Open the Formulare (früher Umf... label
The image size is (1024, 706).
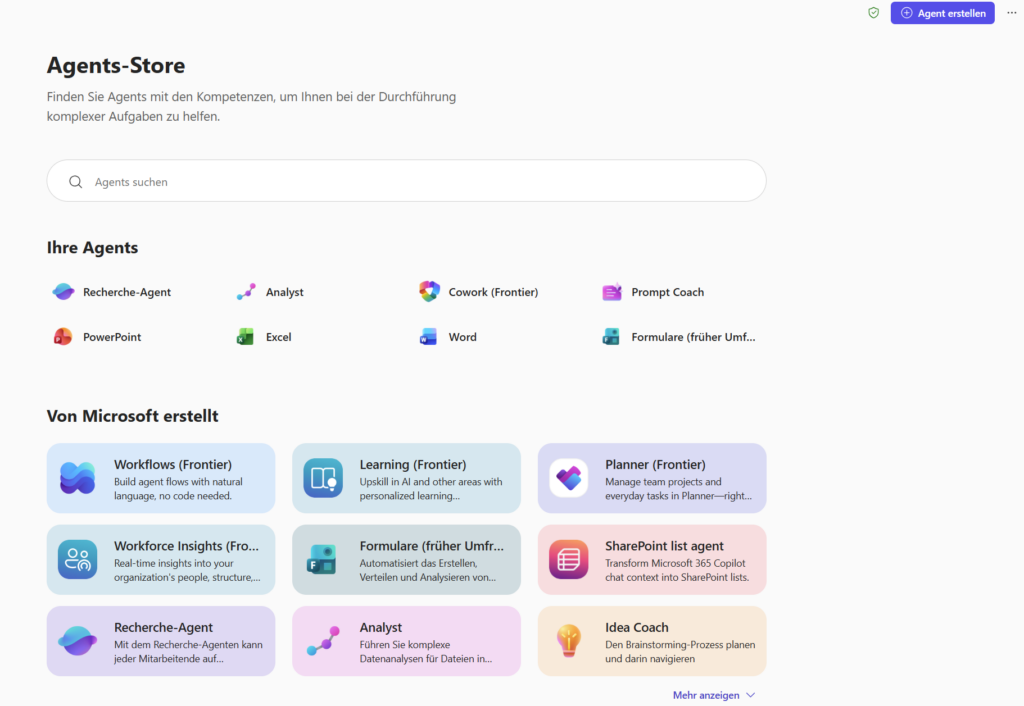(x=693, y=337)
